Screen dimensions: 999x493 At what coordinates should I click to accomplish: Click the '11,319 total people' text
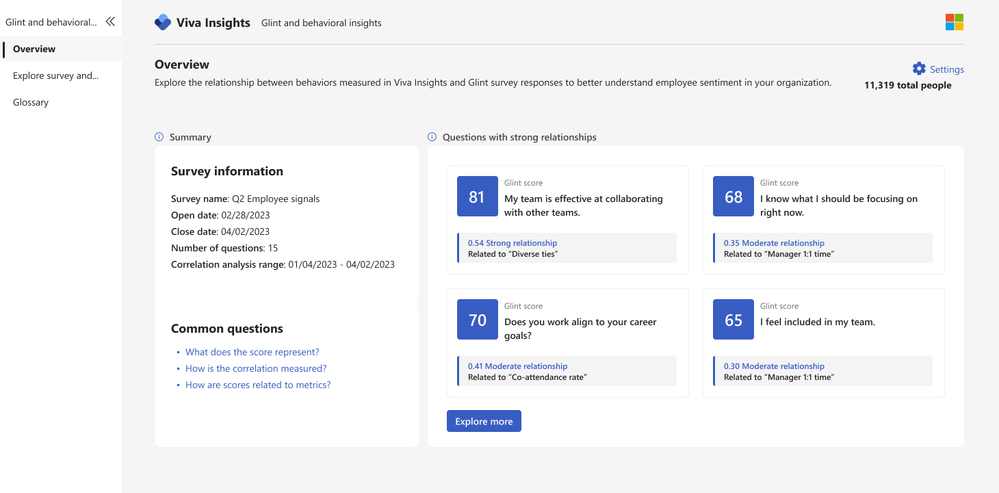[908, 85]
